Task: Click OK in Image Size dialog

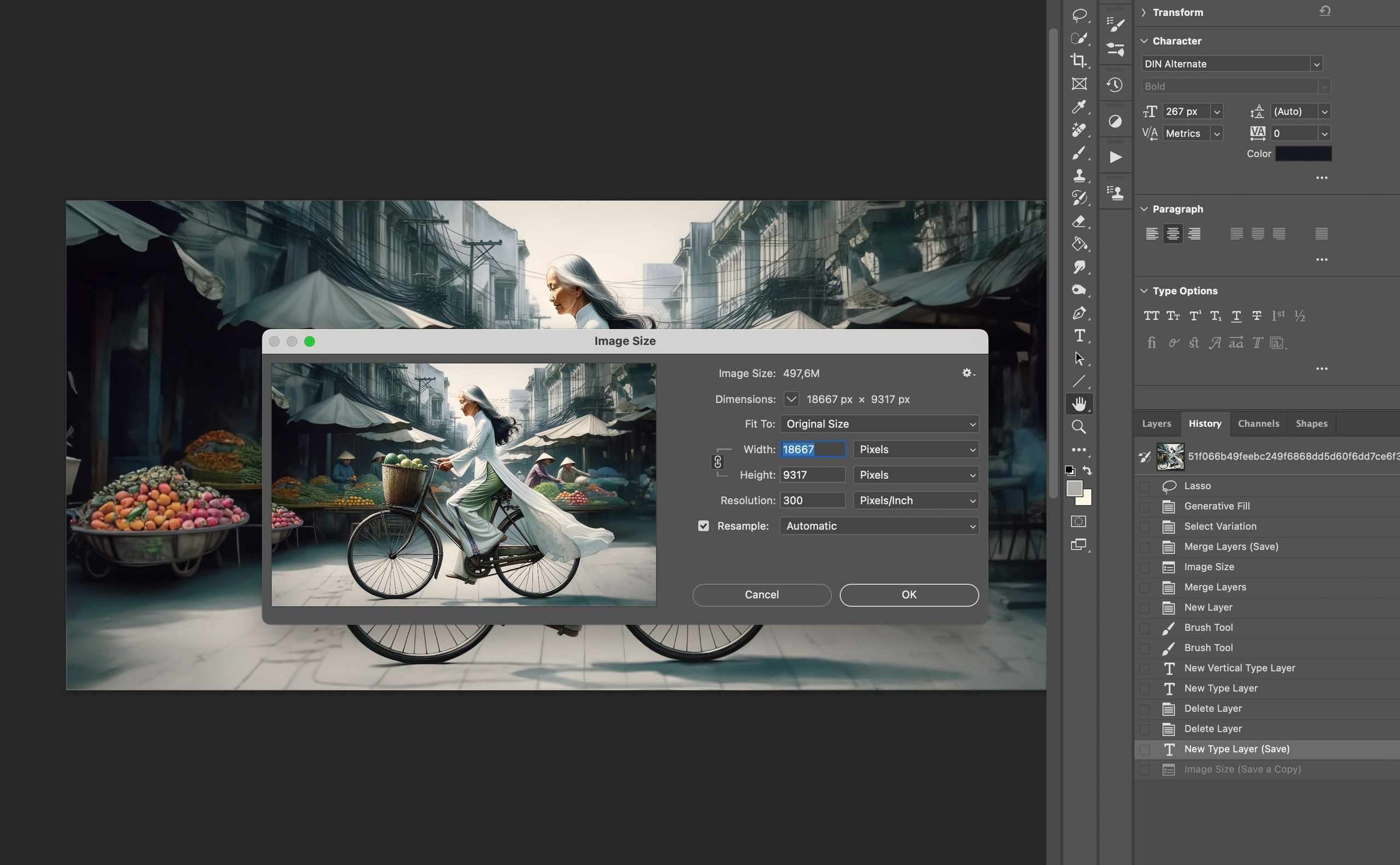Action: tap(908, 595)
